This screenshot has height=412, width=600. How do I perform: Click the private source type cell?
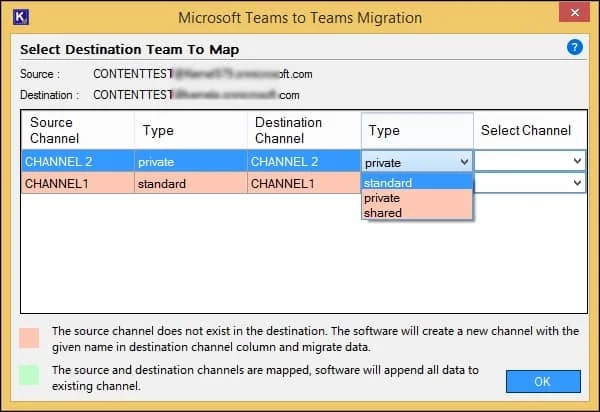tap(191, 161)
